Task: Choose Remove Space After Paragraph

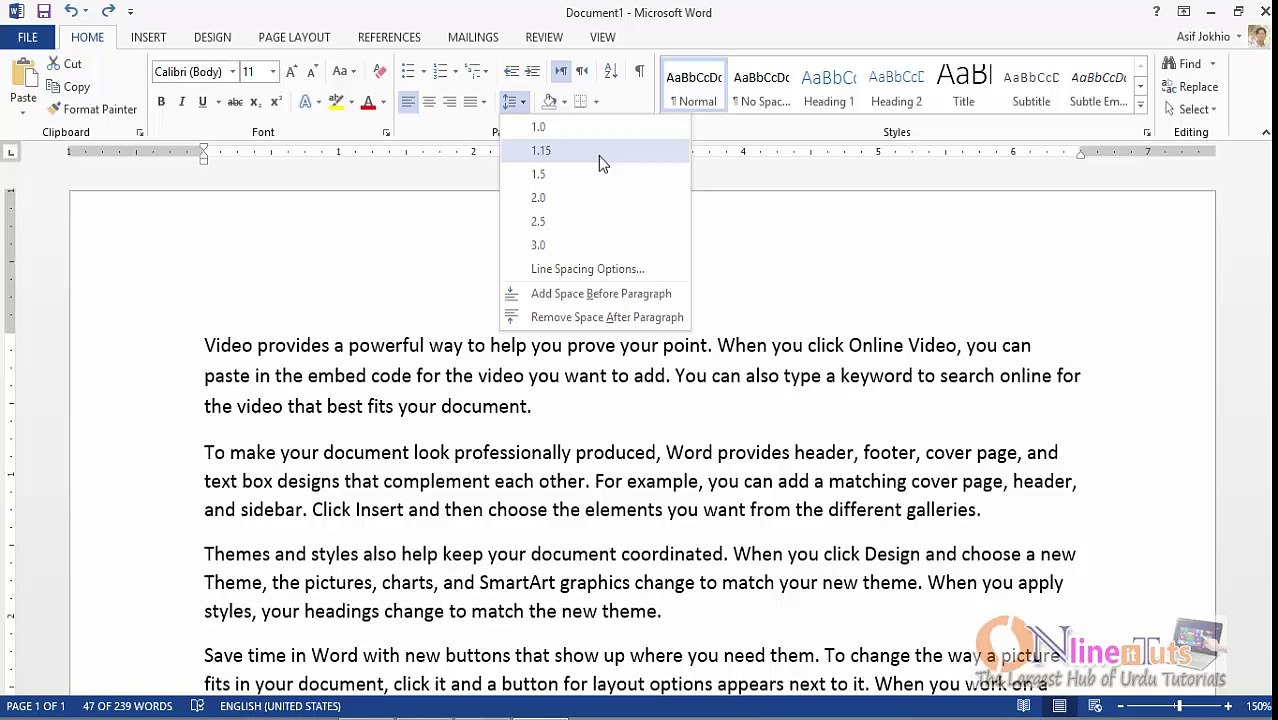Action: tap(595, 318)
